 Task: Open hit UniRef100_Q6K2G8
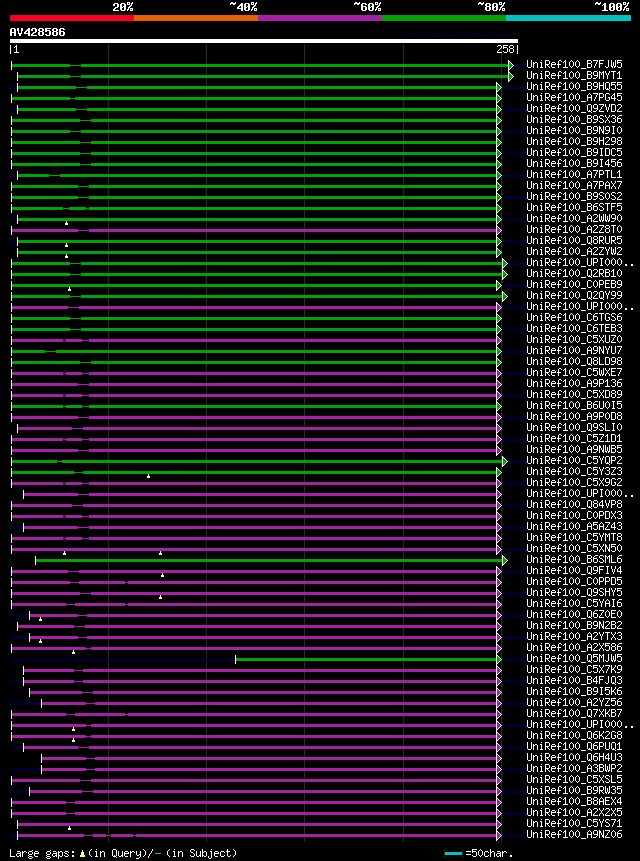[574, 735]
